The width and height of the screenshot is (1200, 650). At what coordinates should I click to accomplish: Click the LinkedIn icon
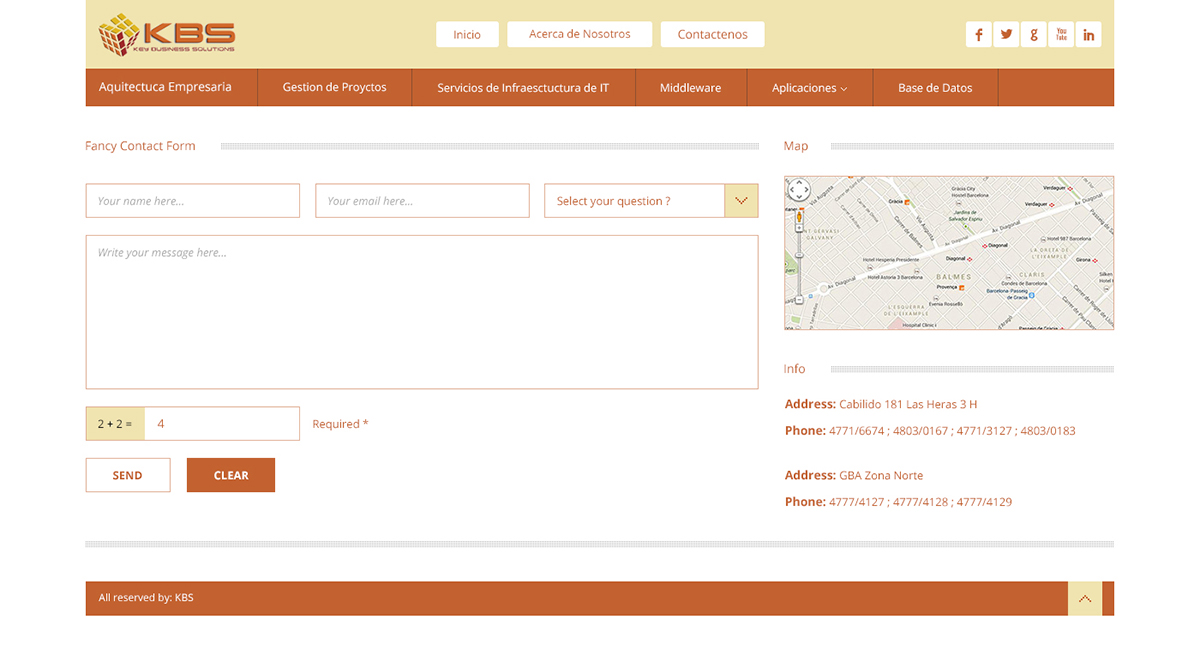point(1089,35)
